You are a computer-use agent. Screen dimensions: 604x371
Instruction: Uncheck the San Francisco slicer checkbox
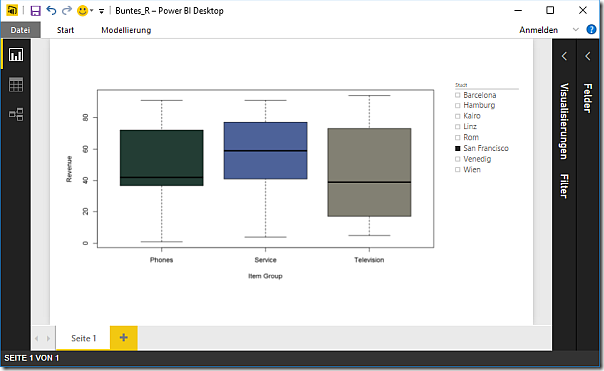[458, 148]
